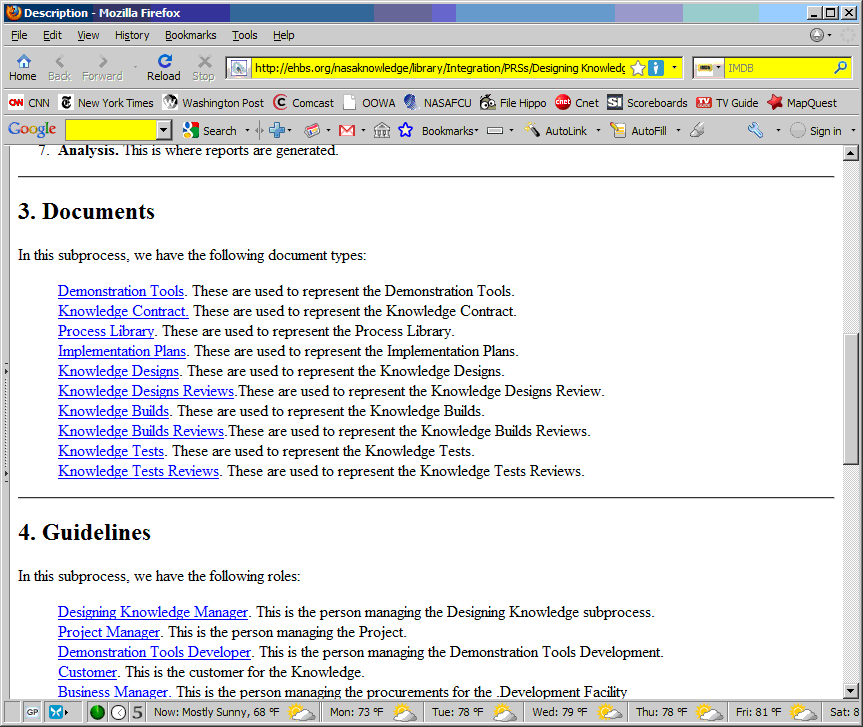Viewport: 863px width, 727px height.
Task: Open the CNN bookmark
Action: 30,103
